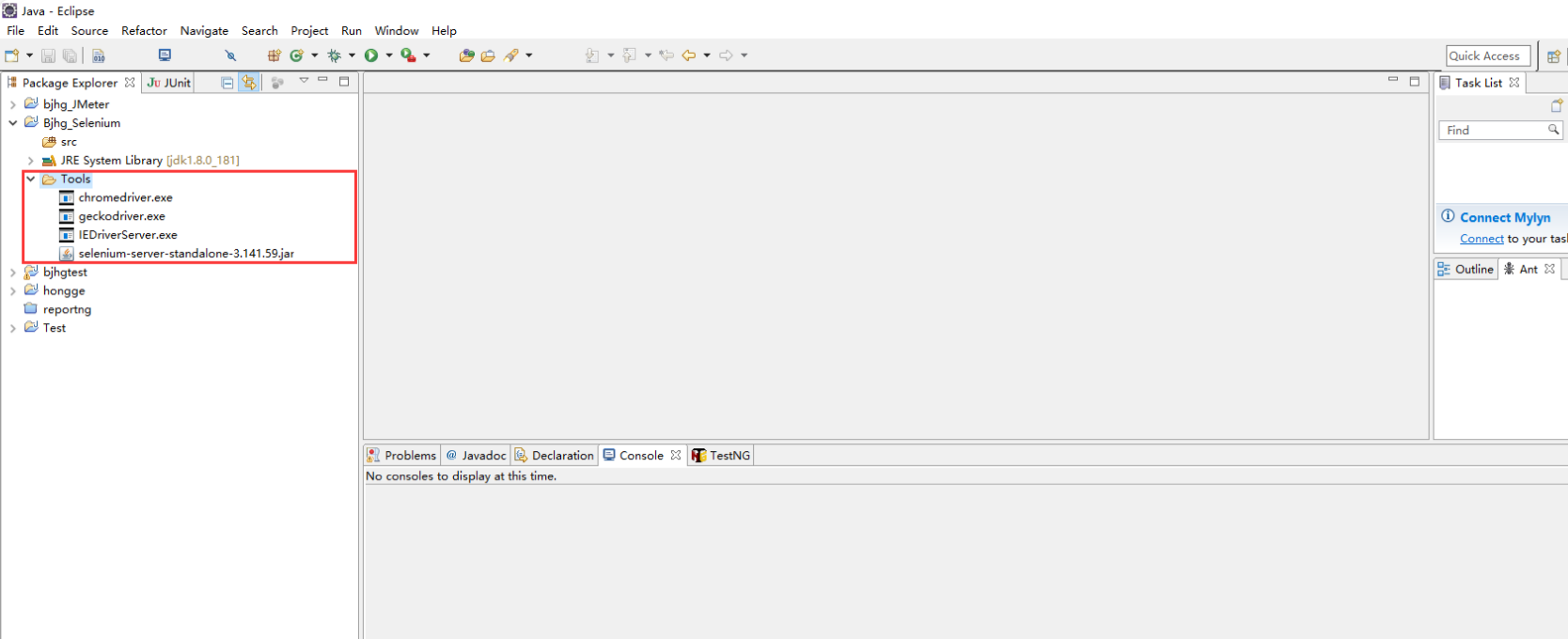Open the New wizard dropdown arrow
The image size is (1568, 639).
click(x=29, y=55)
